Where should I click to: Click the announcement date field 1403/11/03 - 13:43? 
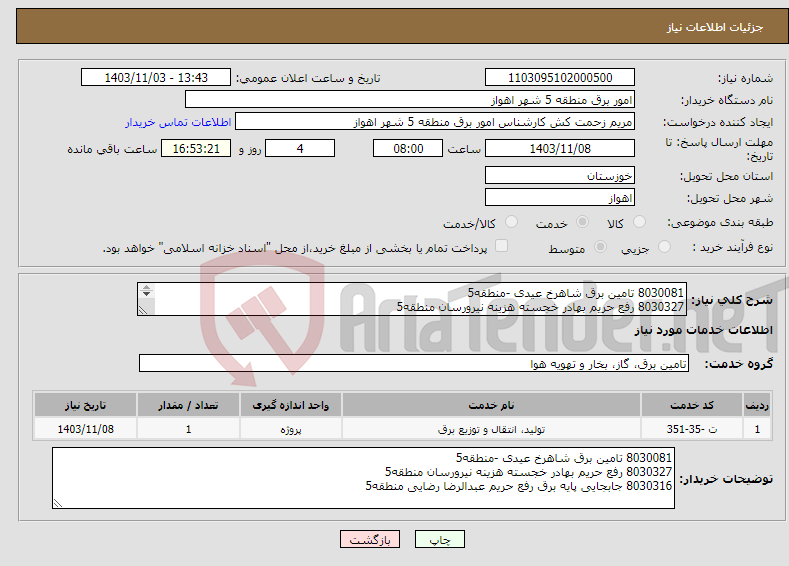point(156,77)
